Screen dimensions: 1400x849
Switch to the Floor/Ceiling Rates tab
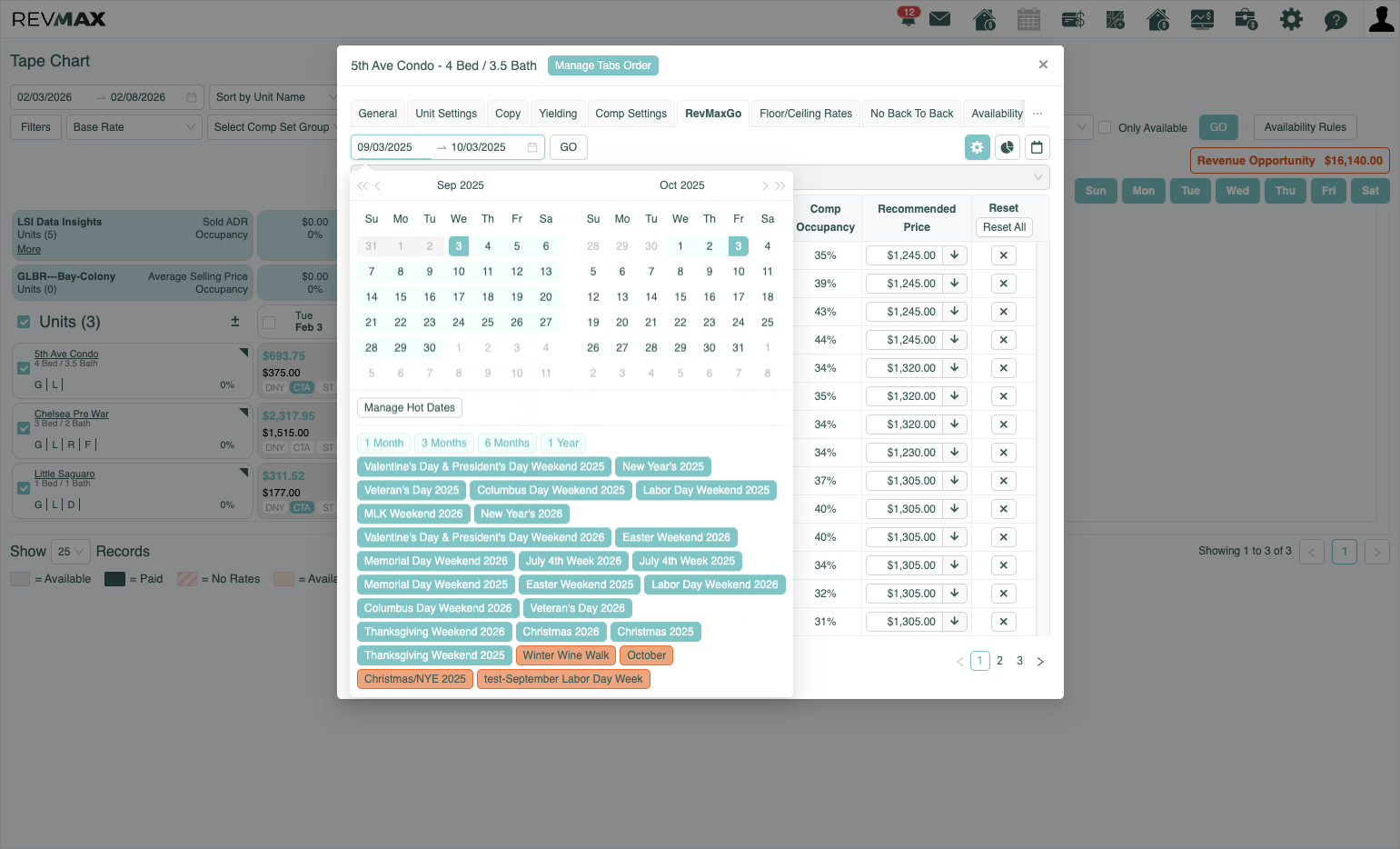click(x=806, y=114)
